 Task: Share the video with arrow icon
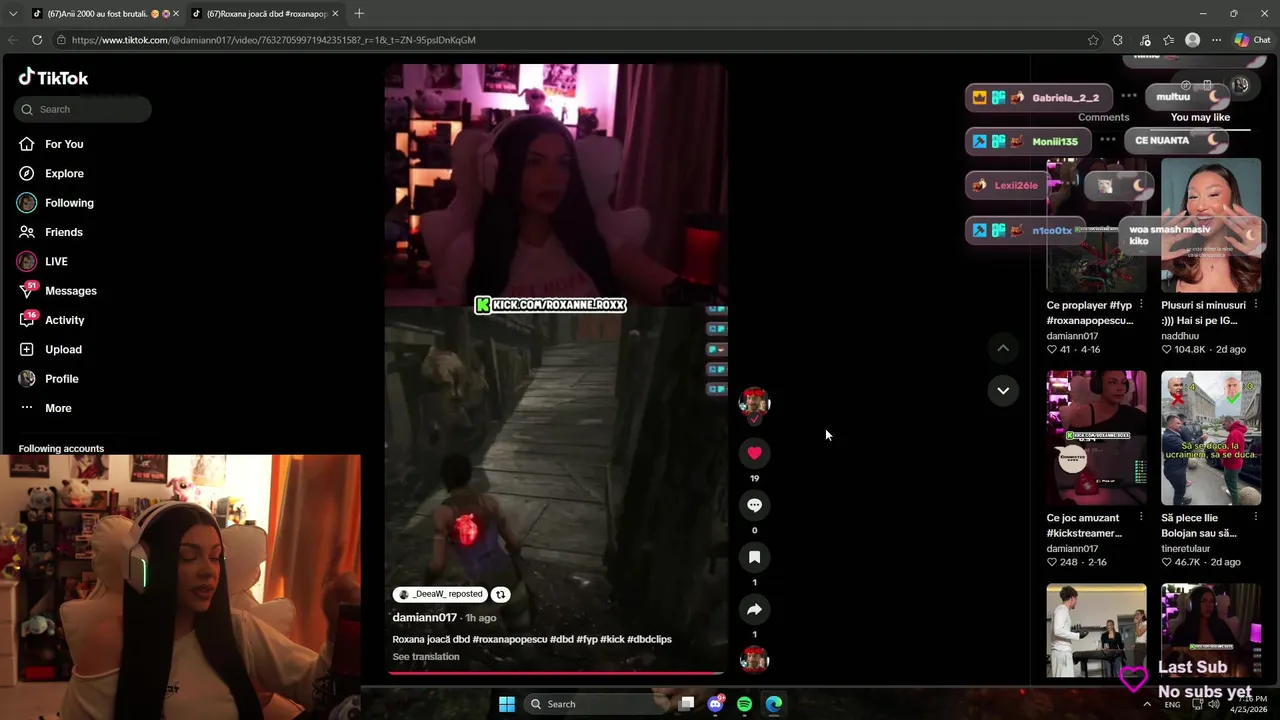(x=754, y=609)
